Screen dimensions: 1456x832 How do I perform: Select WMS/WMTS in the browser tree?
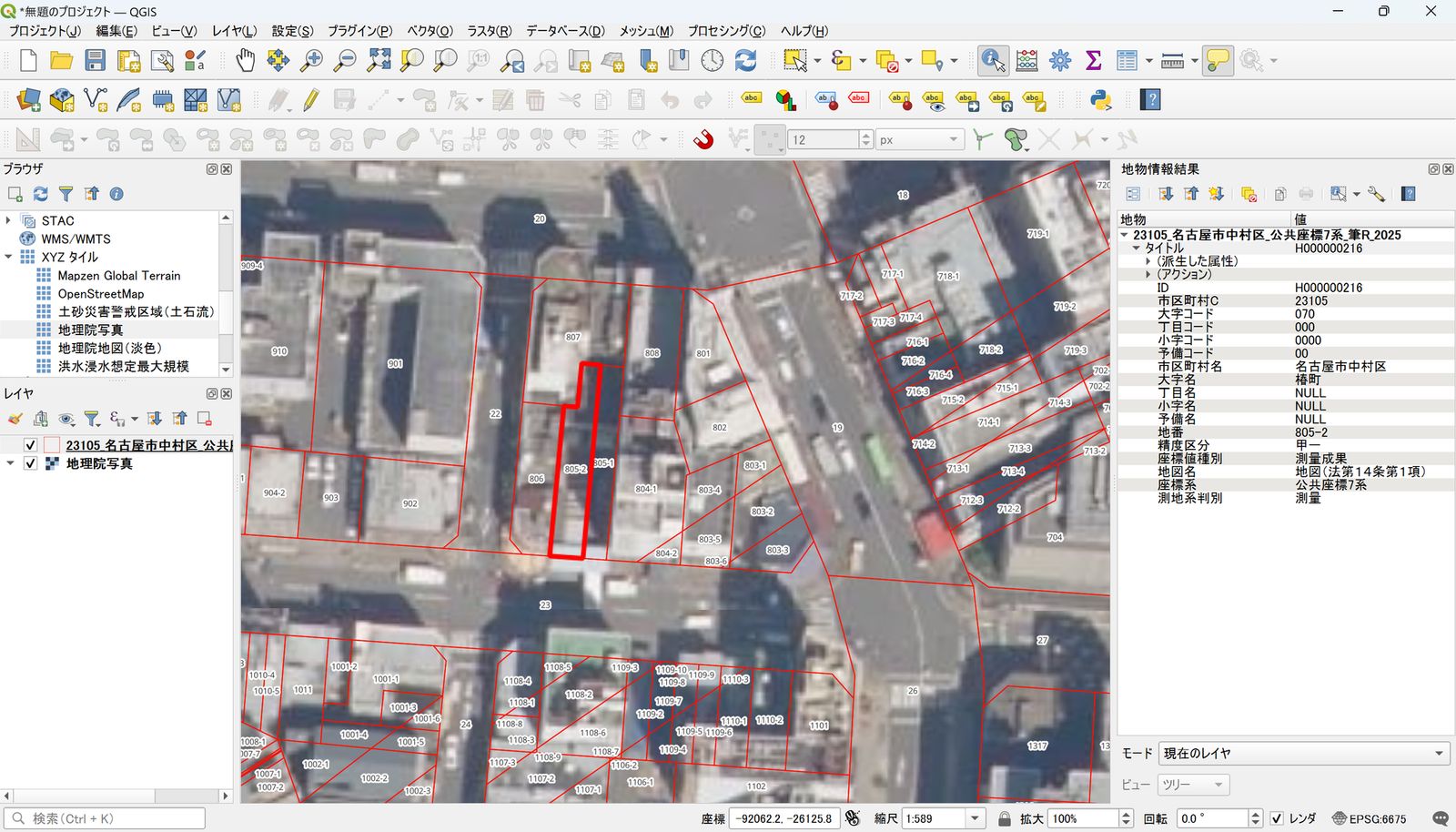coord(76,238)
